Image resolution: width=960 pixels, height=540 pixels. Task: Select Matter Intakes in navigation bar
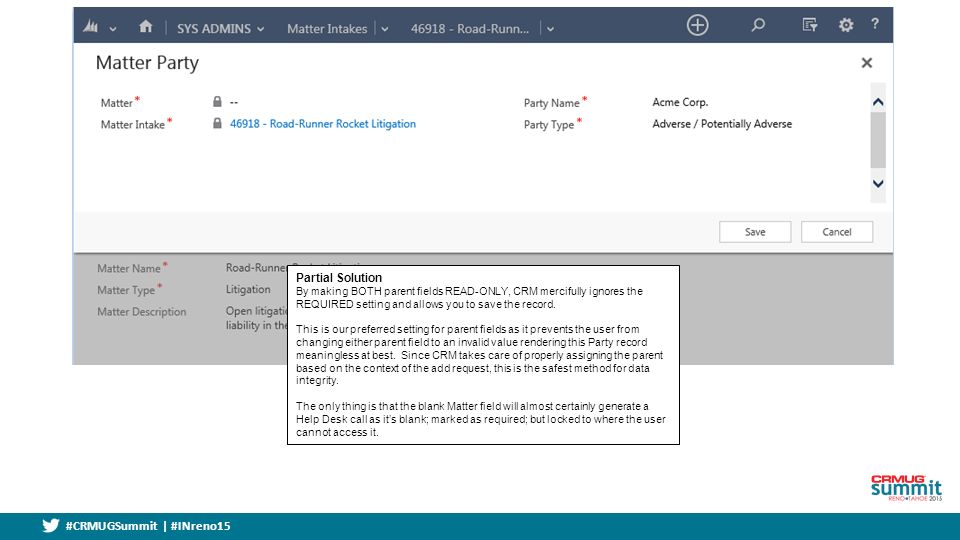click(x=327, y=29)
